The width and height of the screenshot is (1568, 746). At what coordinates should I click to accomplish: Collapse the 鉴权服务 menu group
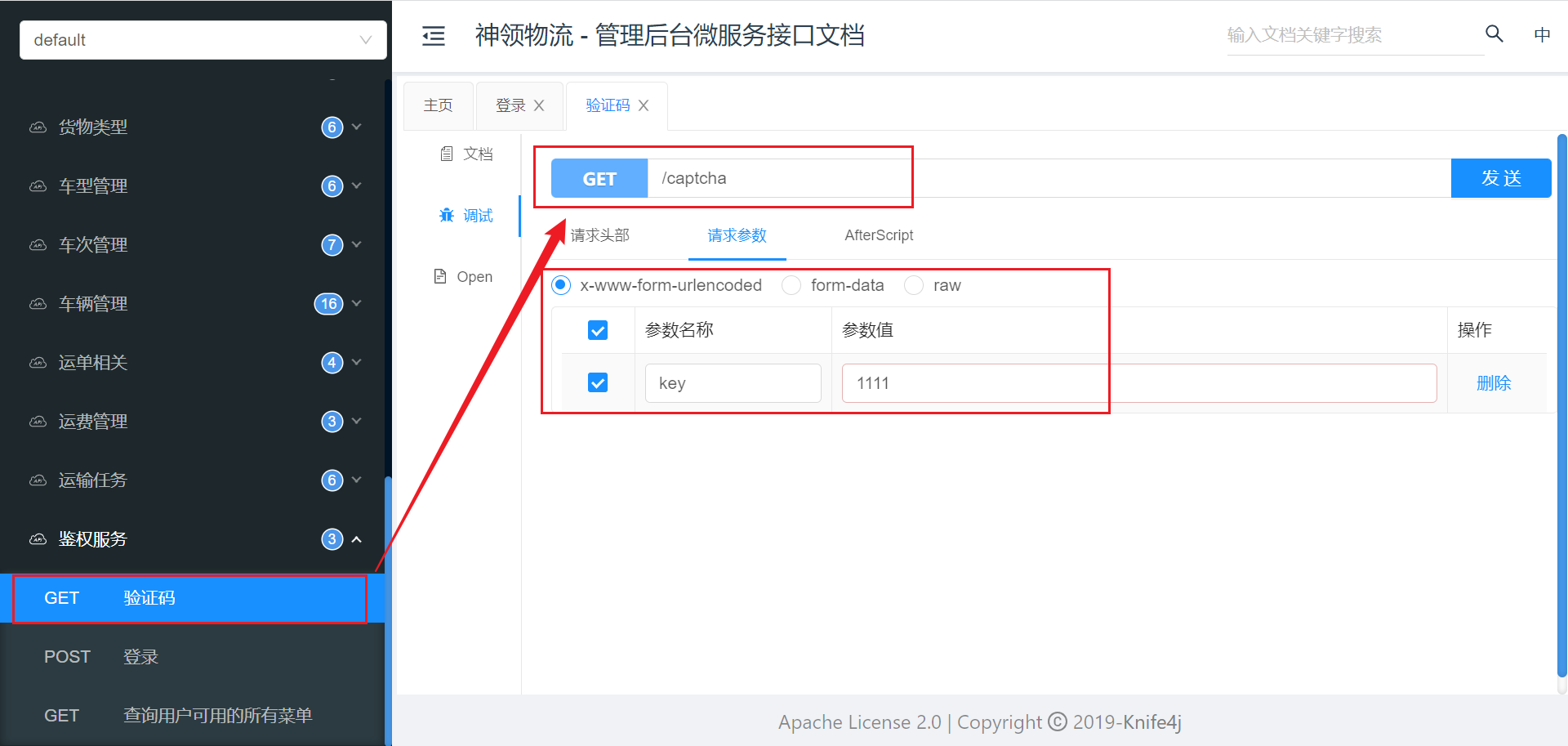pos(356,539)
